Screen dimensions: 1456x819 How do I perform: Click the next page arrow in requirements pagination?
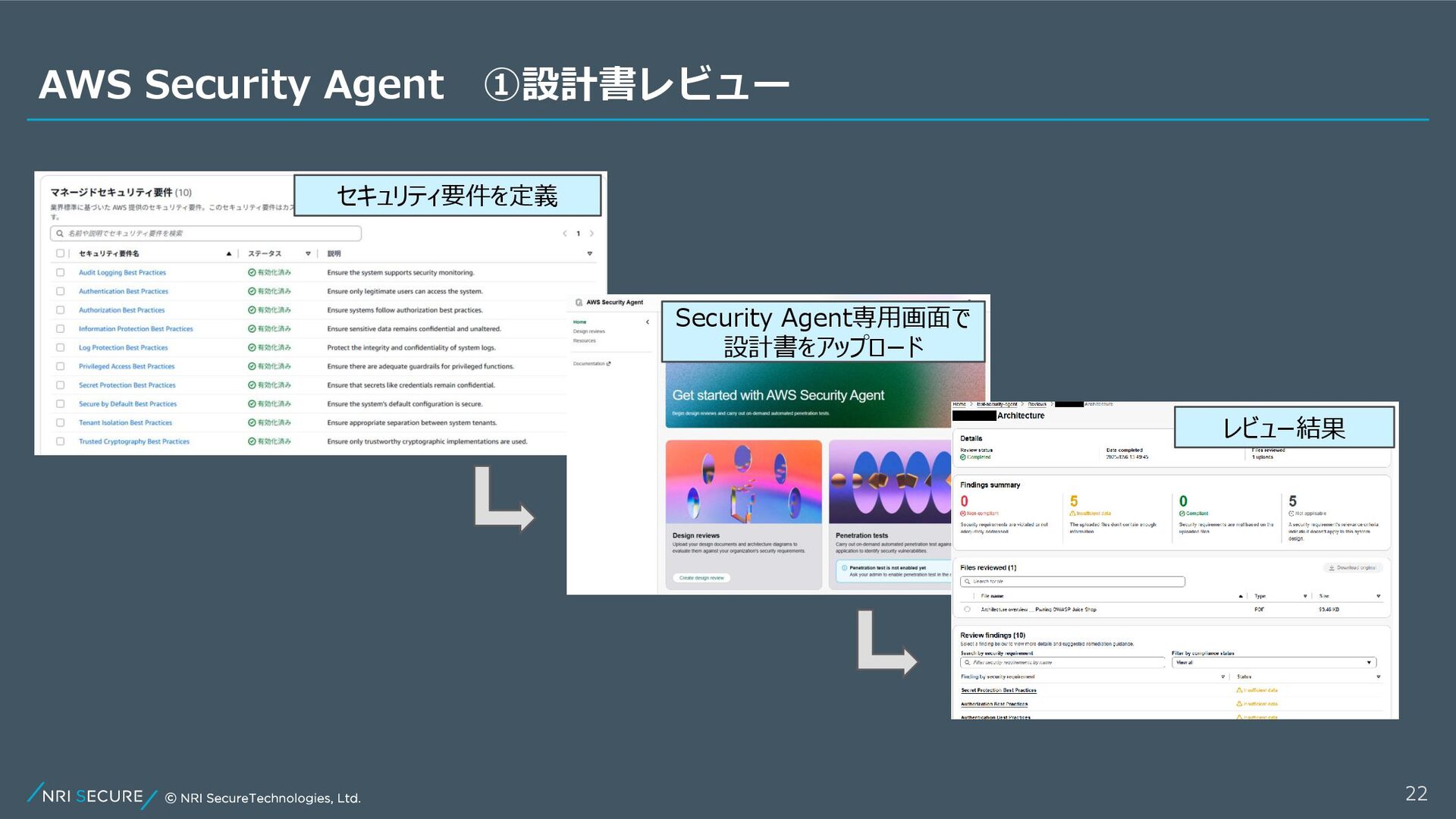click(x=591, y=234)
